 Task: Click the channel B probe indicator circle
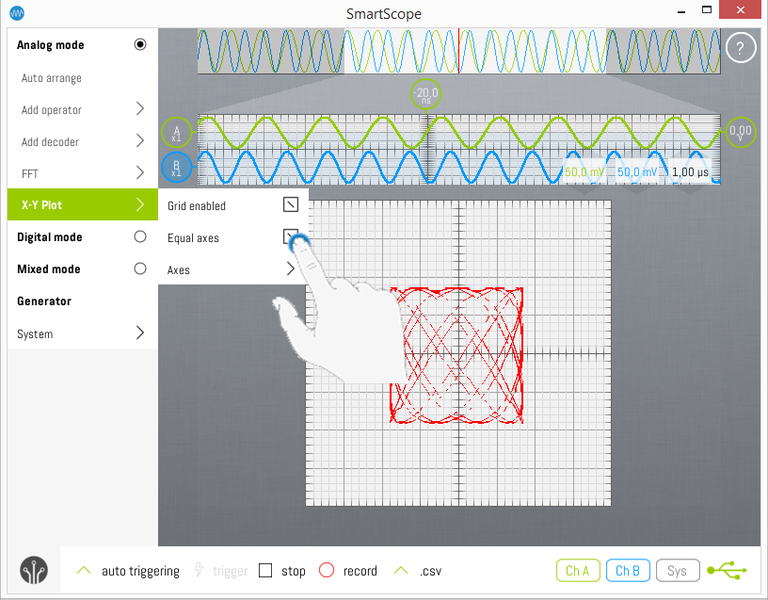(x=176, y=167)
